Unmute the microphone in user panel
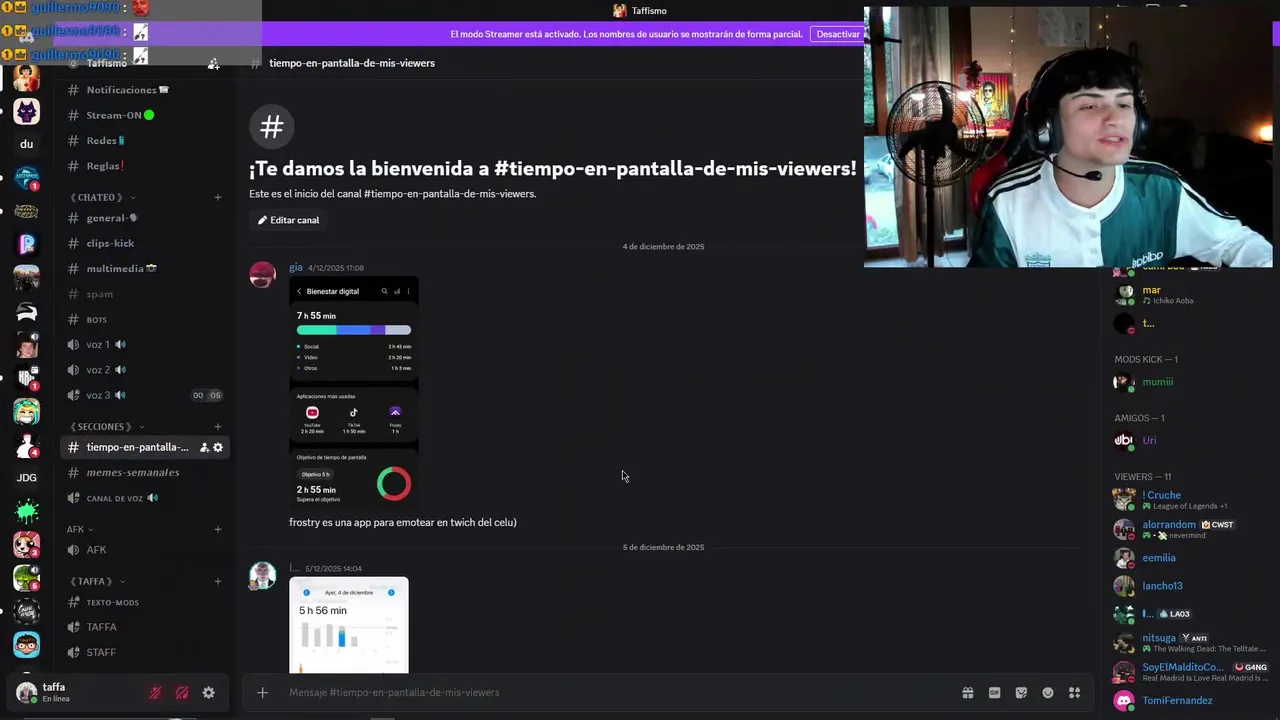Viewport: 1280px width, 720px height. 155,692
